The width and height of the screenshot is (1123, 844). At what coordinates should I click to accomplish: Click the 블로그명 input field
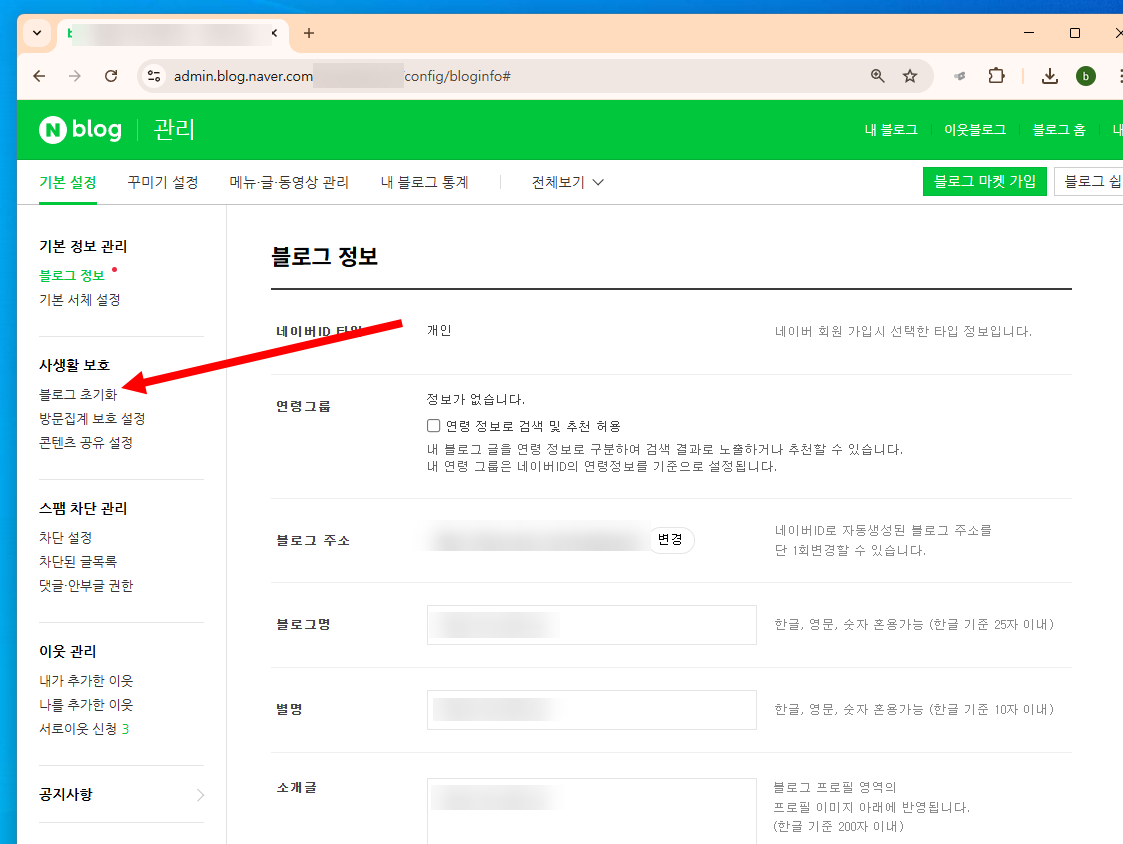(592, 625)
